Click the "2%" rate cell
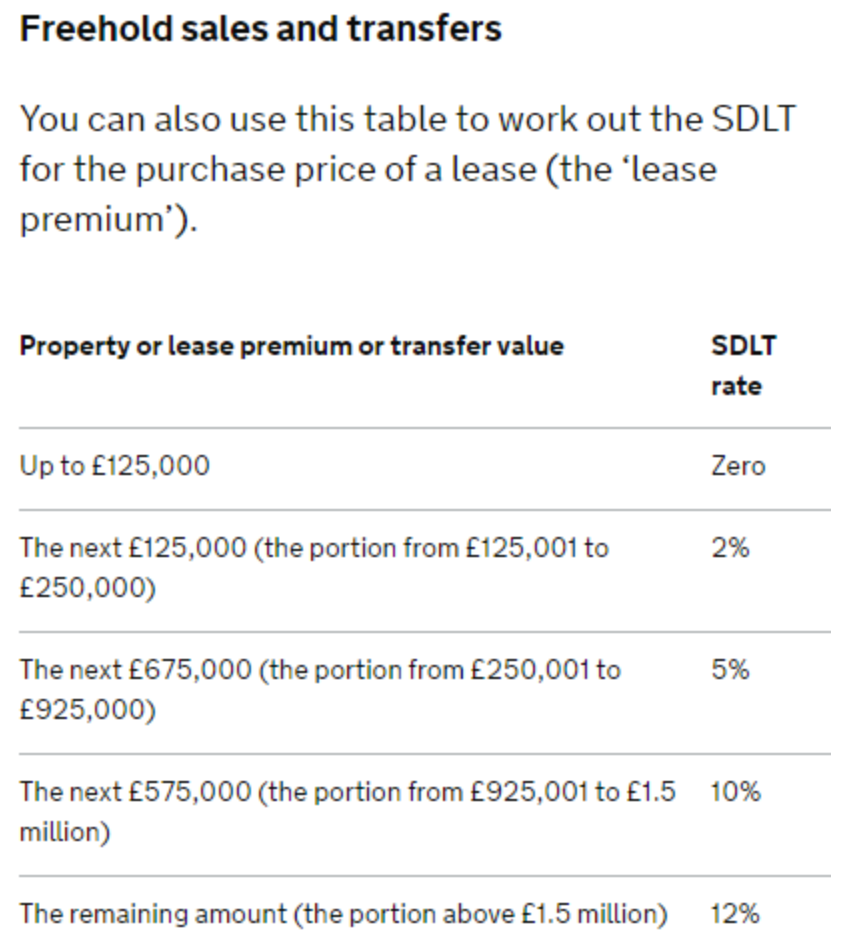The height and width of the screenshot is (950, 863). tap(730, 548)
